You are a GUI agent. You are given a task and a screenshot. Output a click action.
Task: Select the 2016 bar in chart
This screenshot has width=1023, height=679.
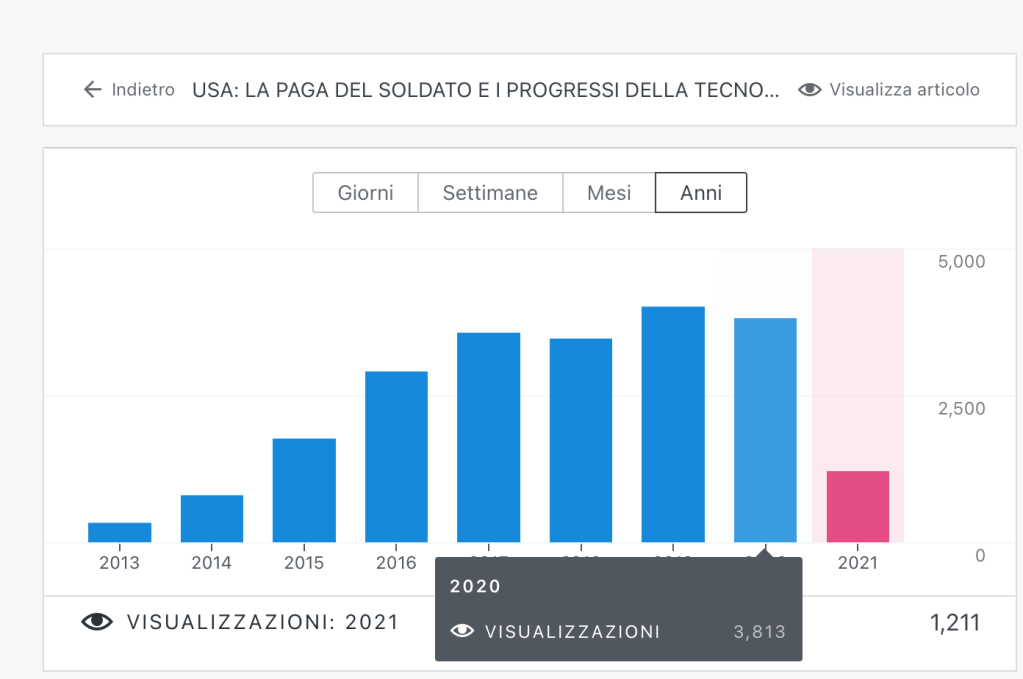[396, 456]
